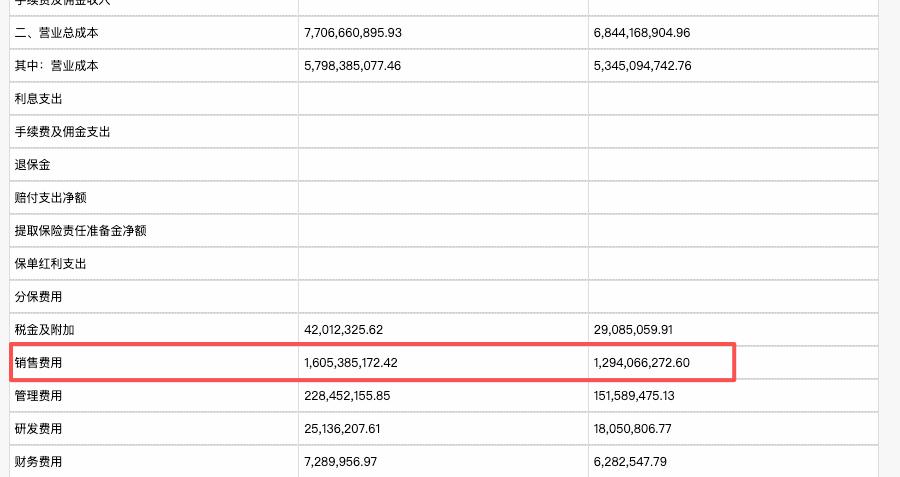Click the 其中：营业成本 label cell

pos(58,66)
